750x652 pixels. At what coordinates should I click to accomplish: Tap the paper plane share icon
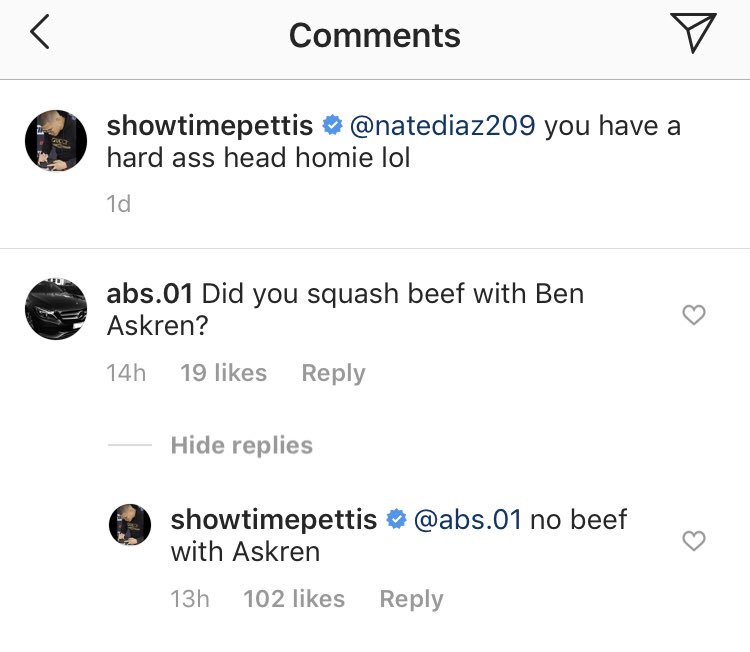tap(693, 32)
